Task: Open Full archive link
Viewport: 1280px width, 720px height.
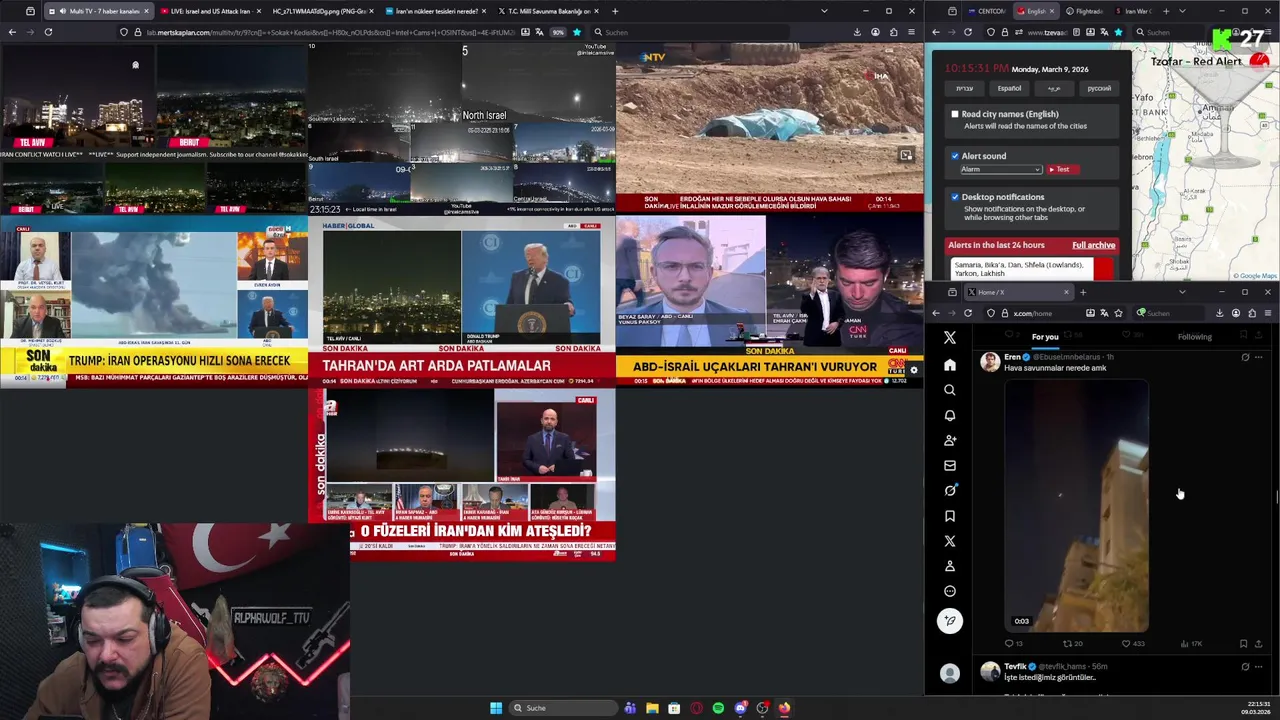Action: tap(1093, 245)
